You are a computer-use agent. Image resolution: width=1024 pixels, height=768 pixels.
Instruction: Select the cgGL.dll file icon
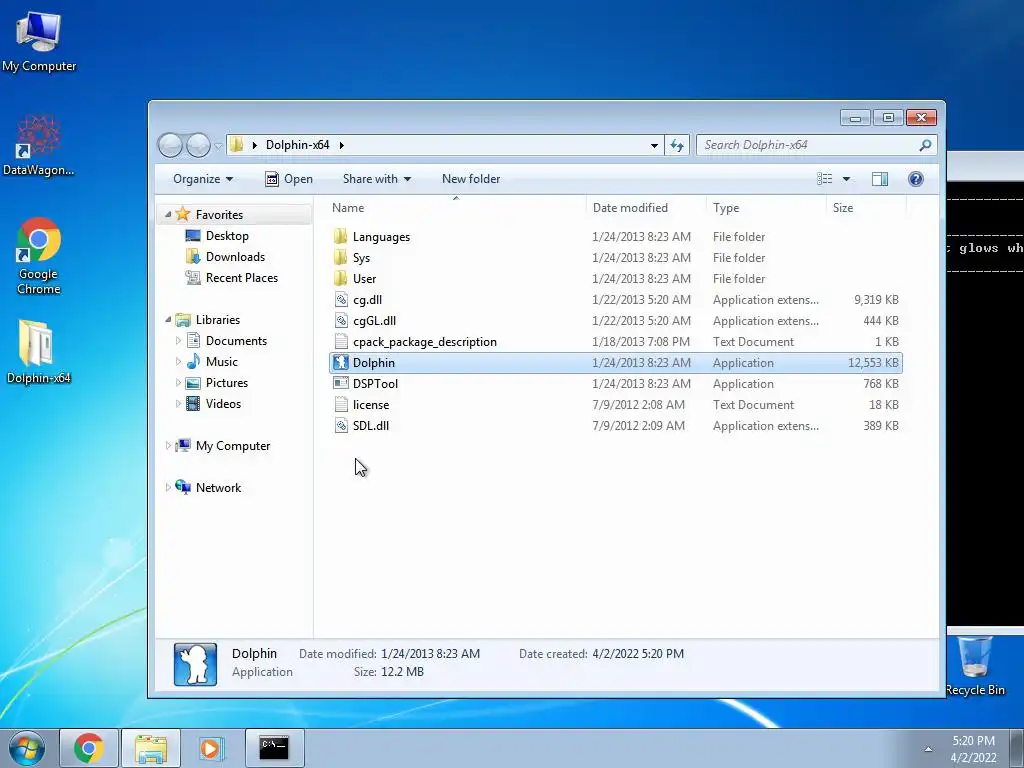pos(340,321)
